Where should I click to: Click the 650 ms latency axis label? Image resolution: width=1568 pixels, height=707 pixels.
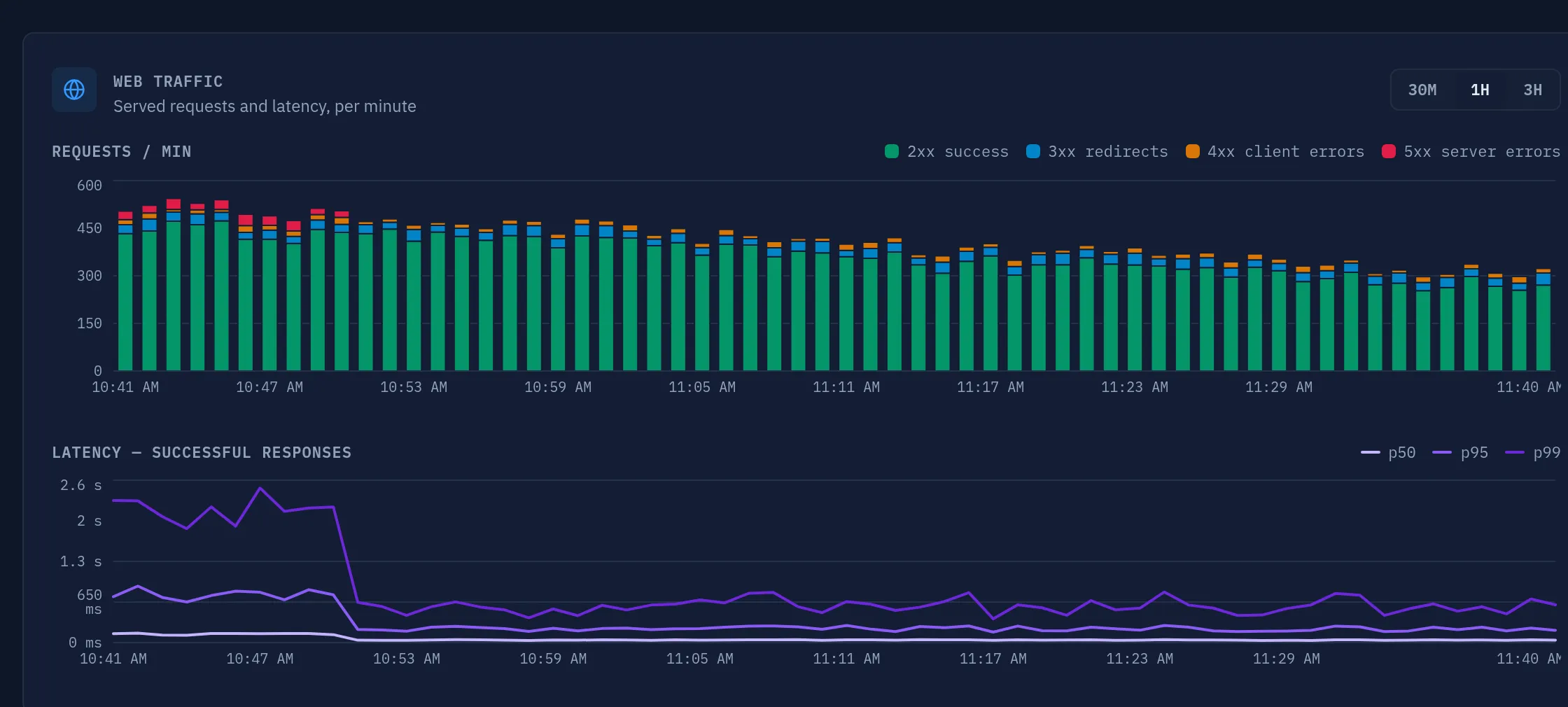point(90,602)
